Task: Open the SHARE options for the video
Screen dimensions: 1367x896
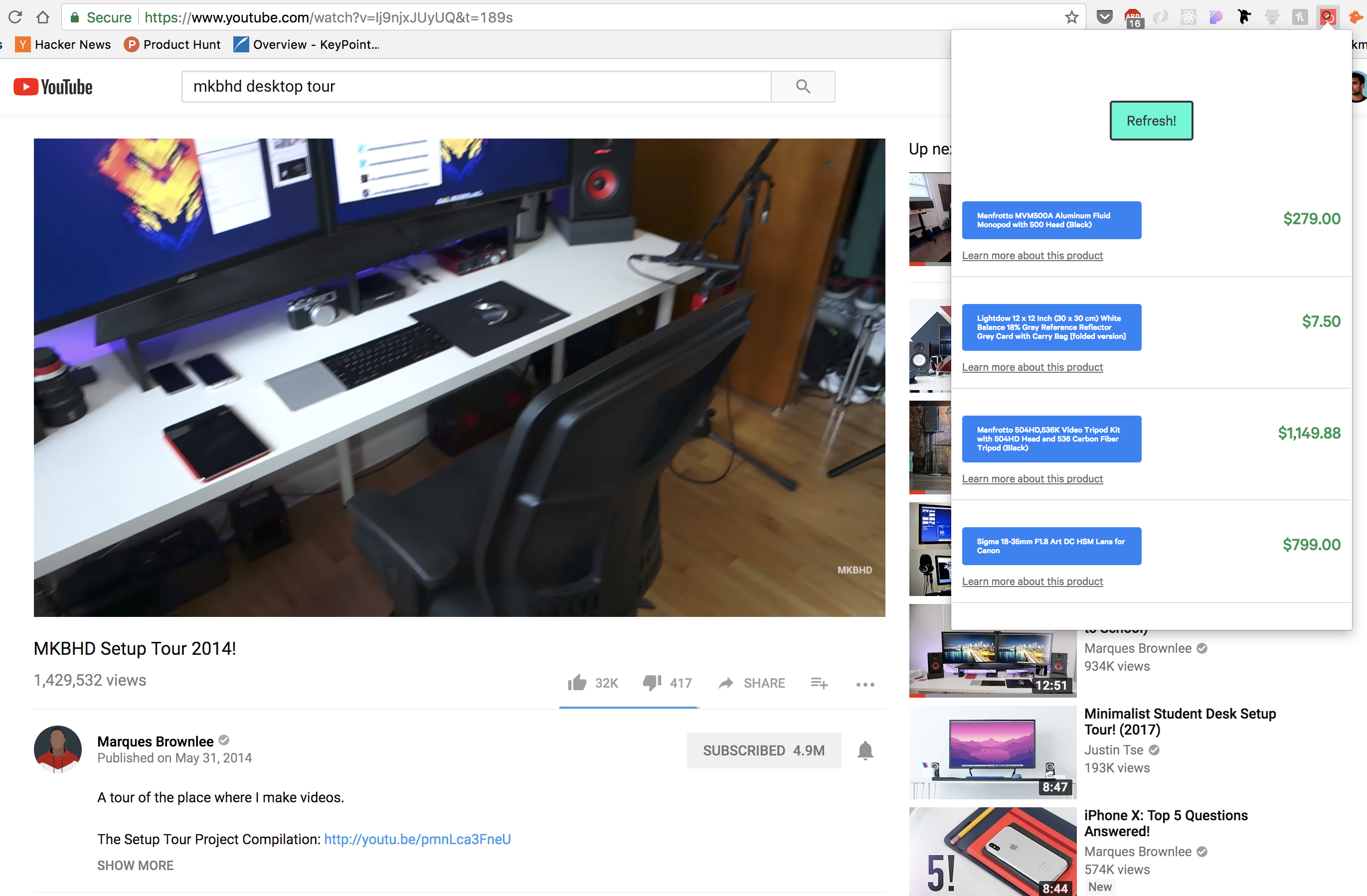Action: (751, 683)
